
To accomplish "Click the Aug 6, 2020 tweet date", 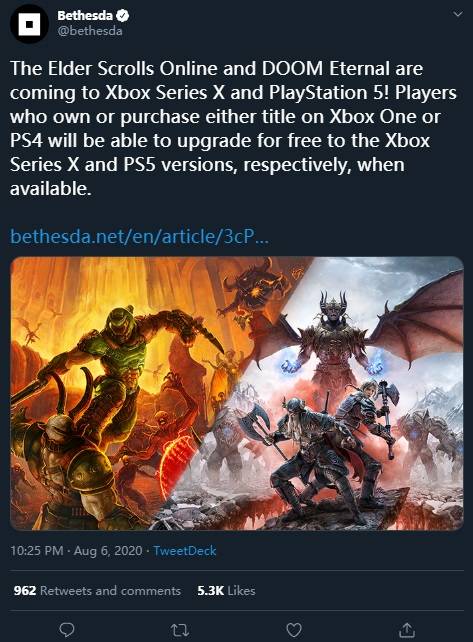I will [x=108, y=551].
